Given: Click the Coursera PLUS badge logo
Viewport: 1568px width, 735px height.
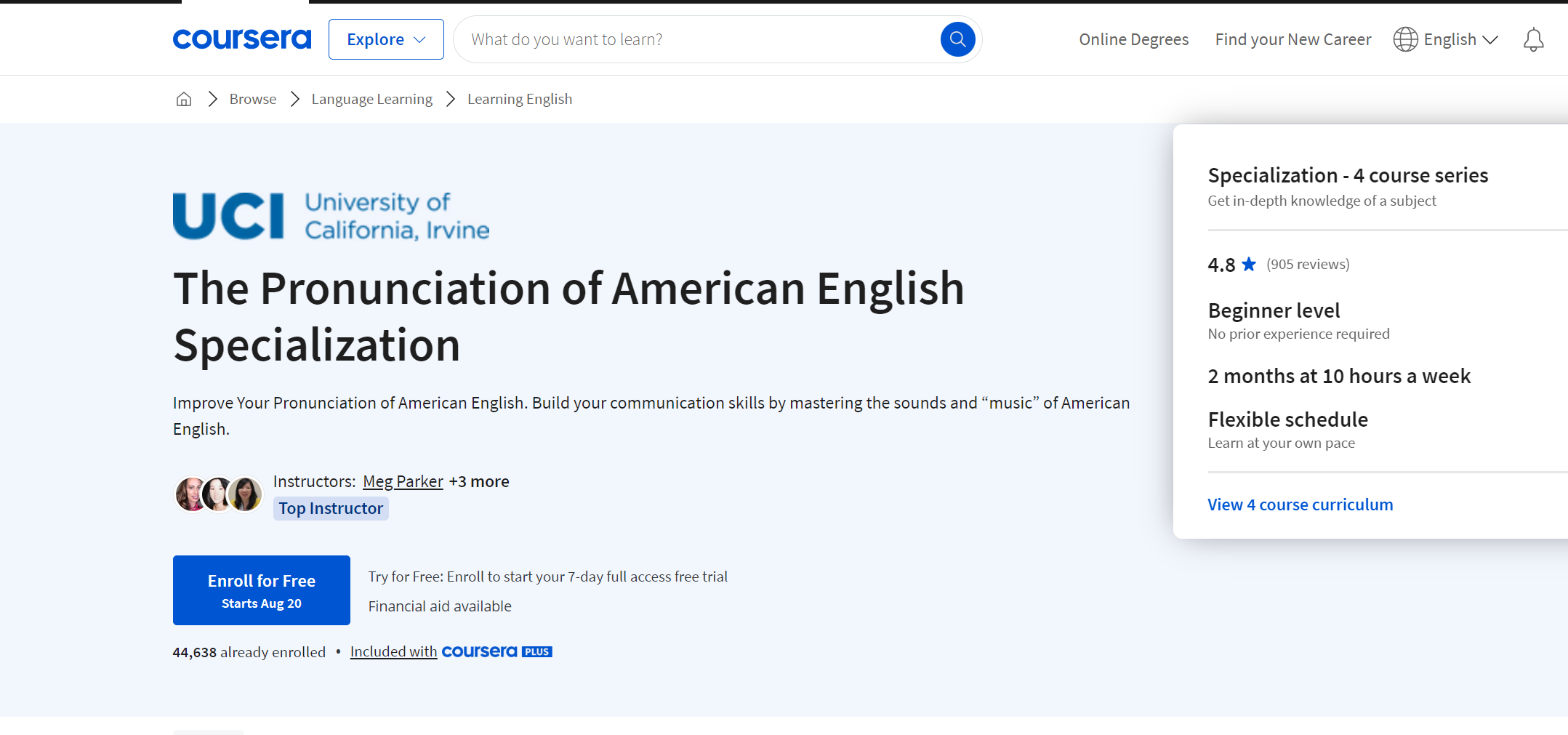Looking at the screenshot, I should coord(497,651).
